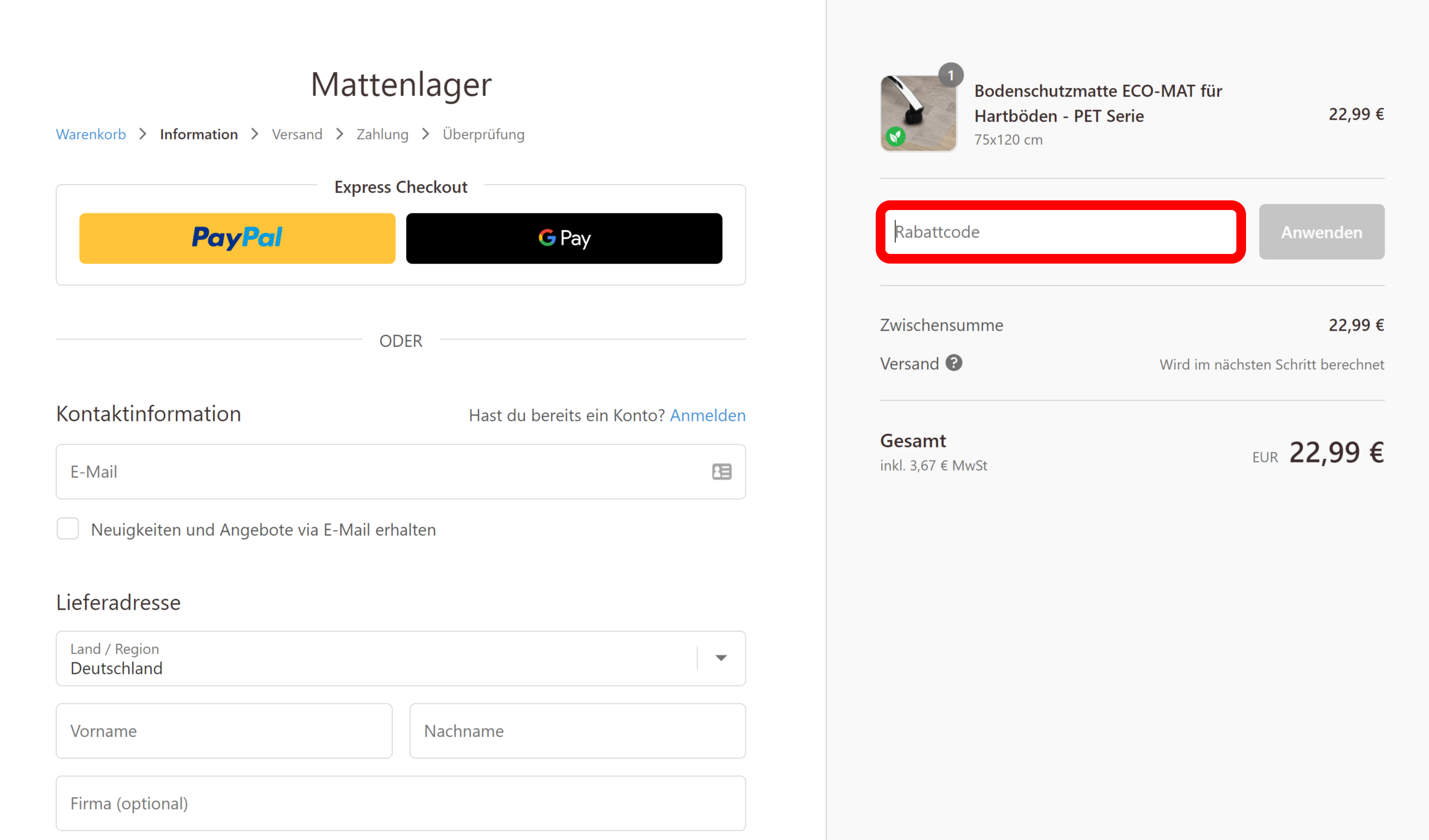Click the Gesamt total 22,99 € amount
Screen dimensions: 1429x840
1337,453
